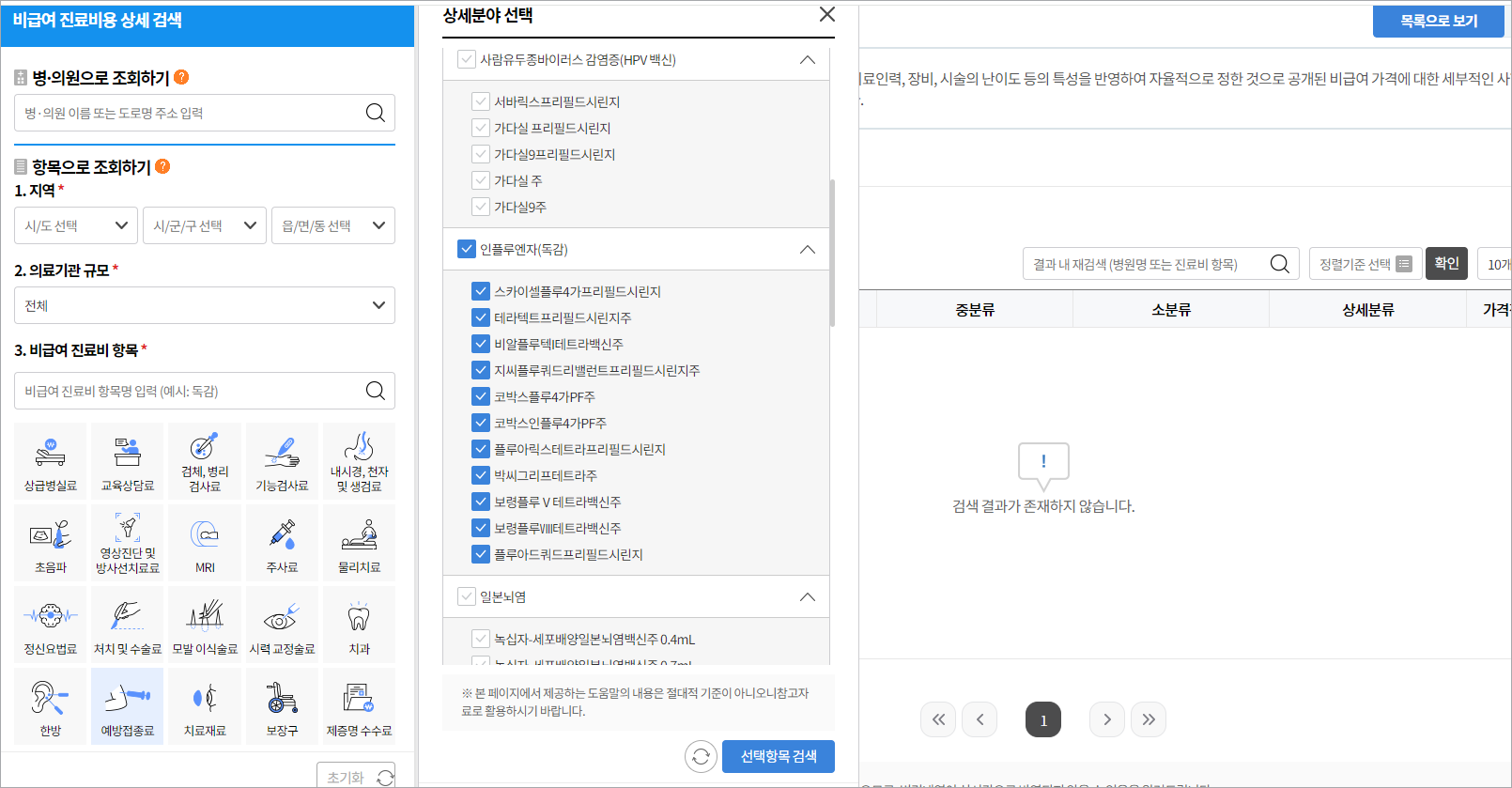Screen dimensions: 1512x788
Task: Uncheck 플루아드쿼드프리필드시린지 checkbox
Action: click(x=481, y=554)
